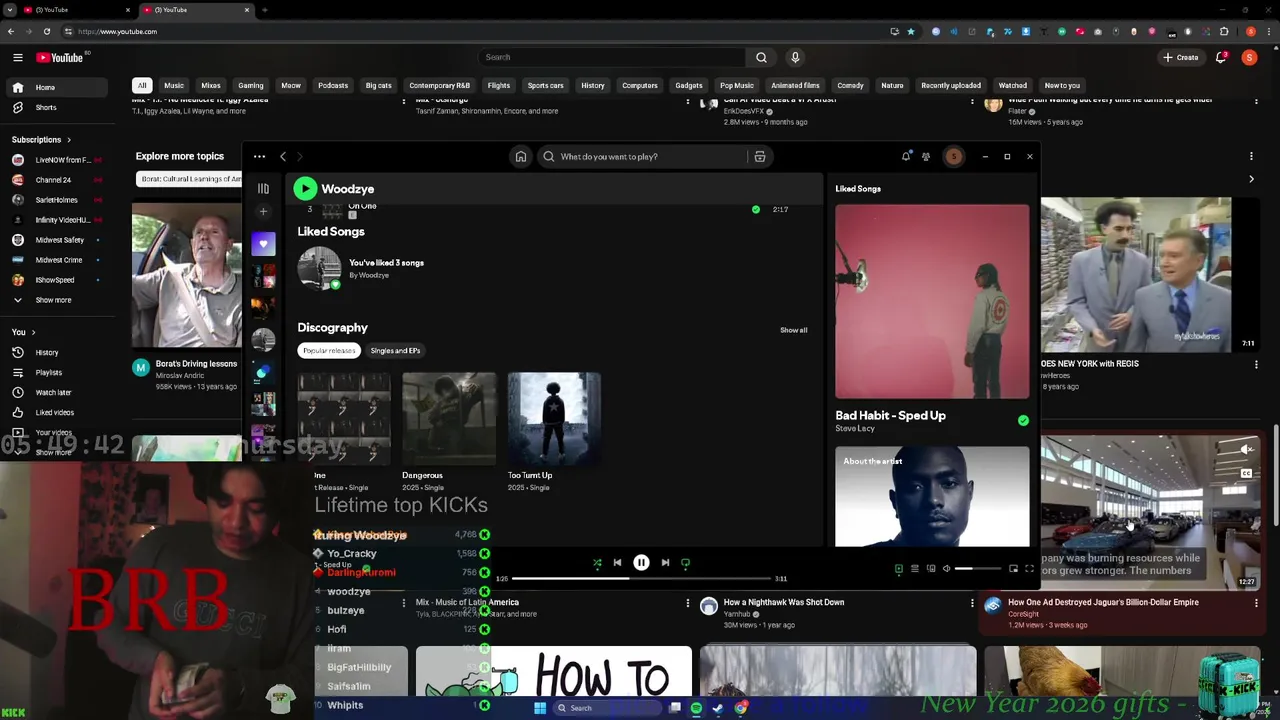The width and height of the screenshot is (1280, 720).
Task: Open YouTube hamburger guide menu
Action: point(17,58)
